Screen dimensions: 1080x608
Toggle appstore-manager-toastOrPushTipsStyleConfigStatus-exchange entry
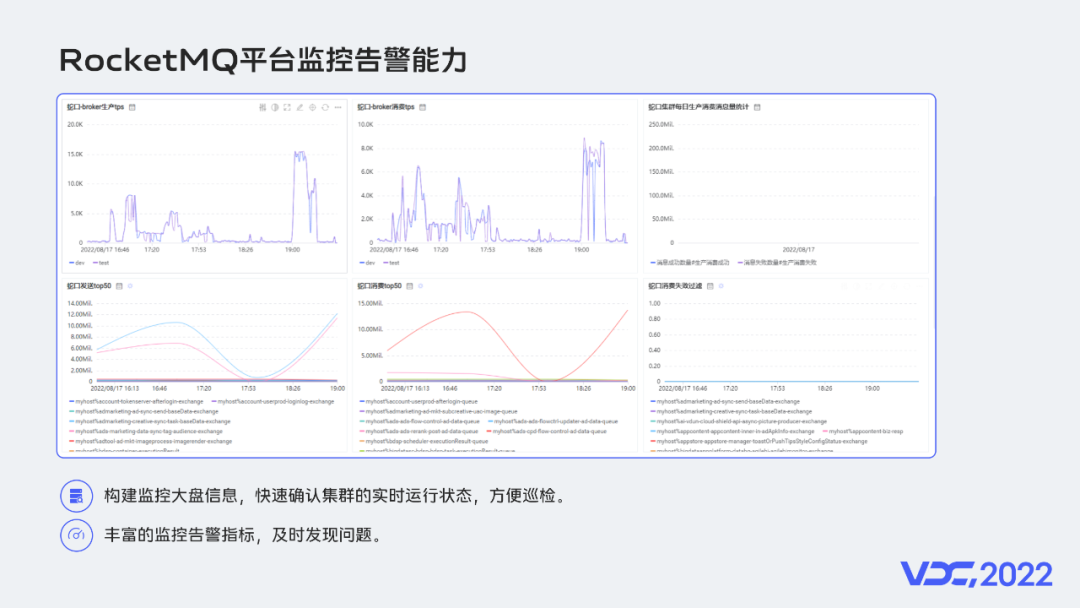(x=759, y=441)
